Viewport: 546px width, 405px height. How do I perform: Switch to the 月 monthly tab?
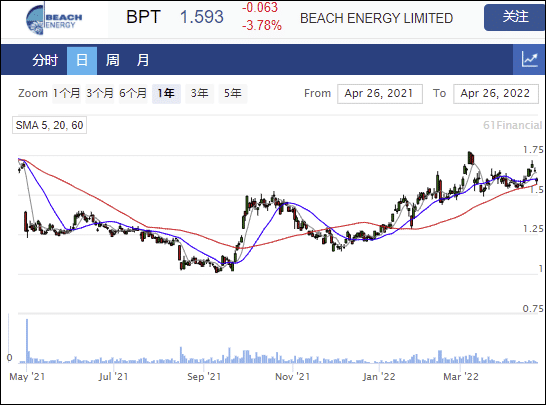point(142,60)
